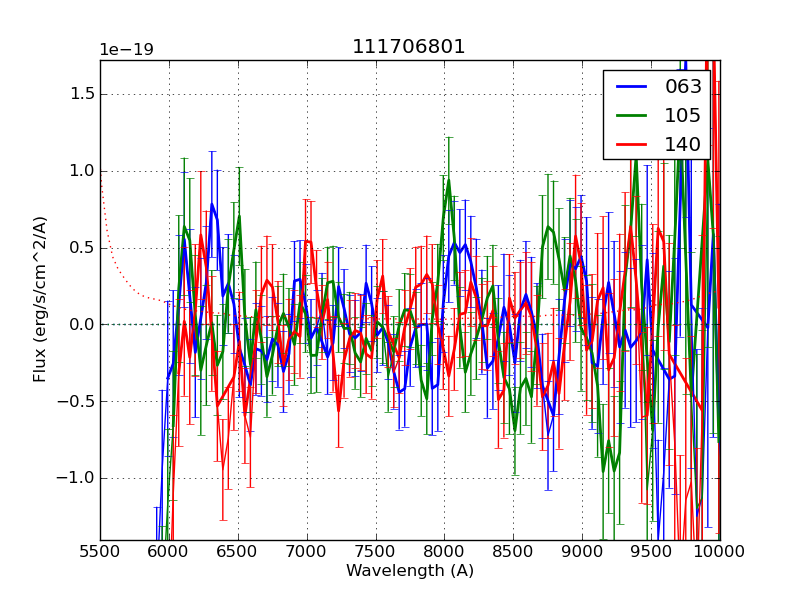800x600 pixels.
Task: Select the 063 legend label
Action: 683,87
